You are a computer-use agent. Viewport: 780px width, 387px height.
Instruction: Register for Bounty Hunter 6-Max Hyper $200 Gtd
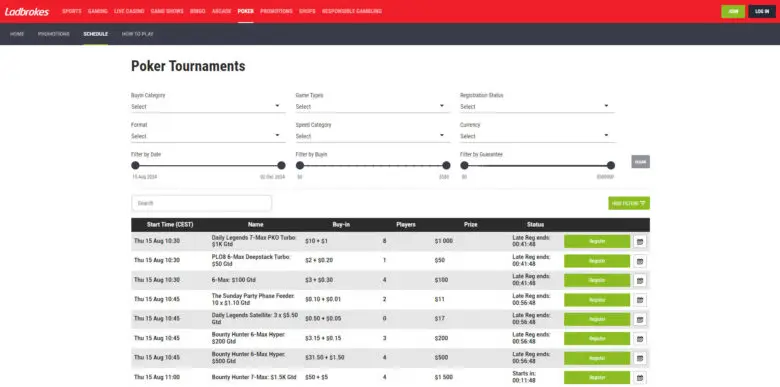point(597,339)
